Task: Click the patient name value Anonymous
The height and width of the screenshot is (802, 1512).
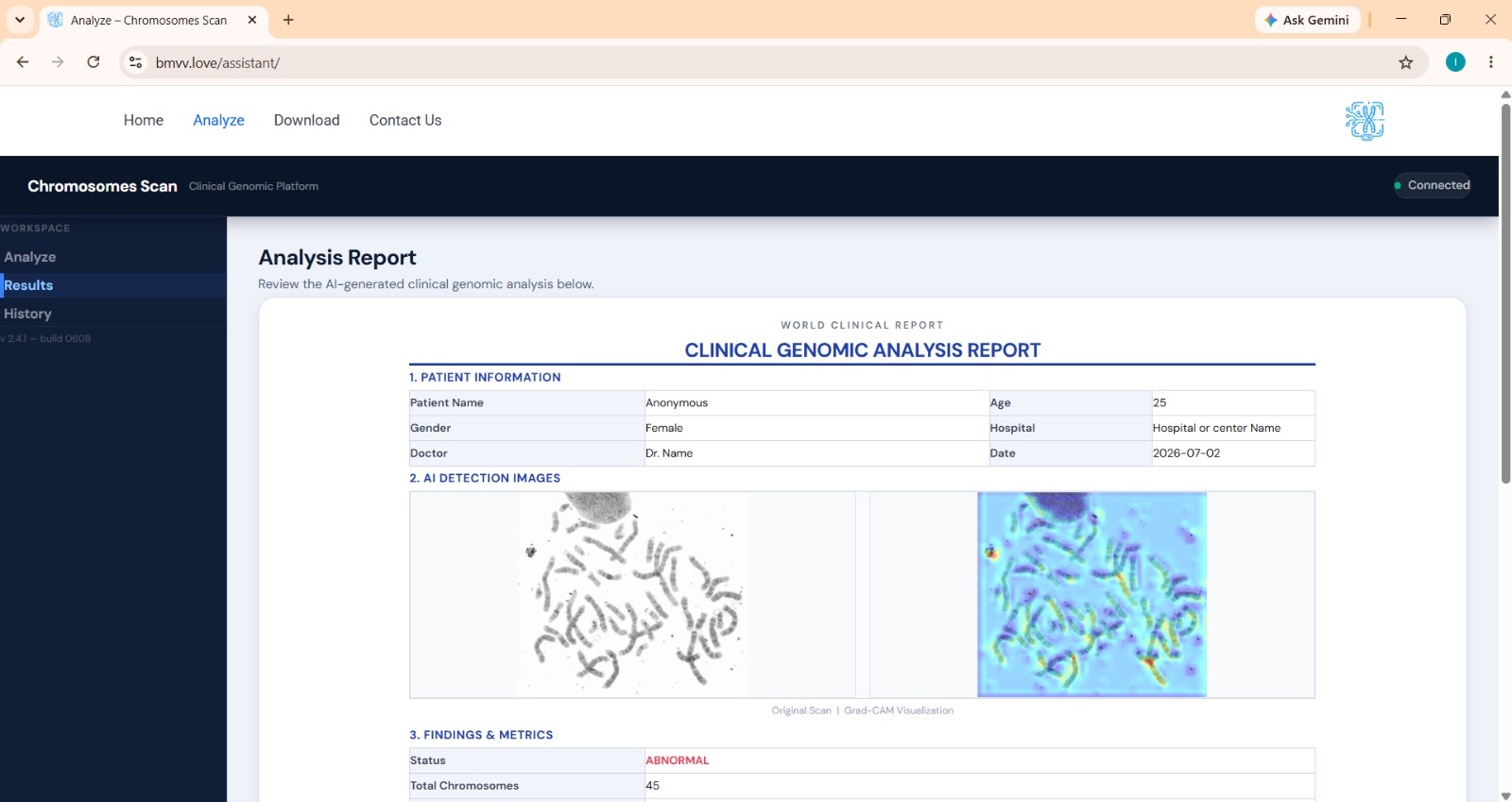Action: click(x=677, y=402)
